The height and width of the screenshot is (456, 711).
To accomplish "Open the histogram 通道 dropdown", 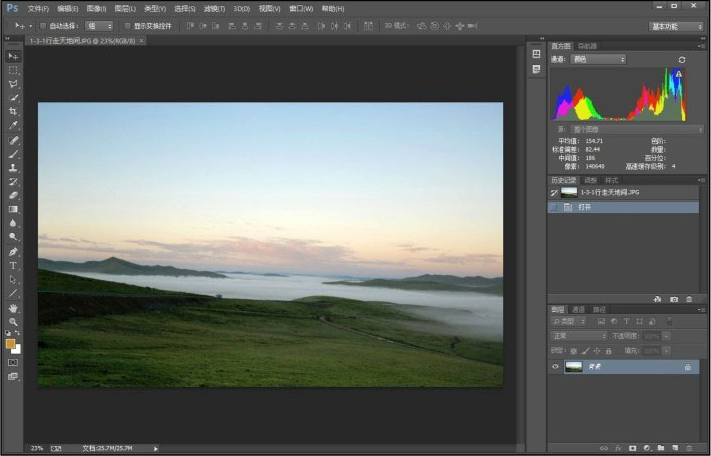I will pos(598,60).
